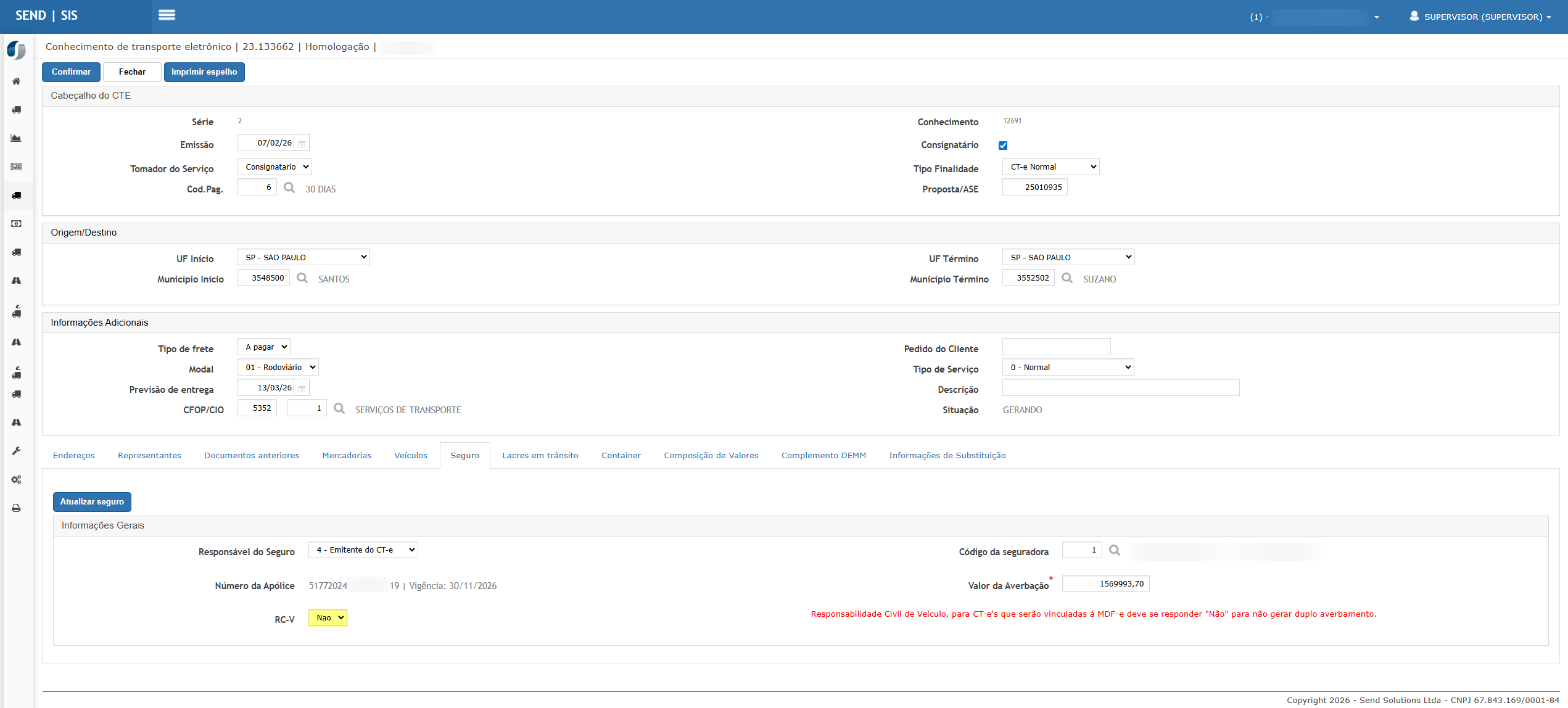Click magnifier next to Município Início
Screen dimensions: 1568x708
tap(302, 278)
